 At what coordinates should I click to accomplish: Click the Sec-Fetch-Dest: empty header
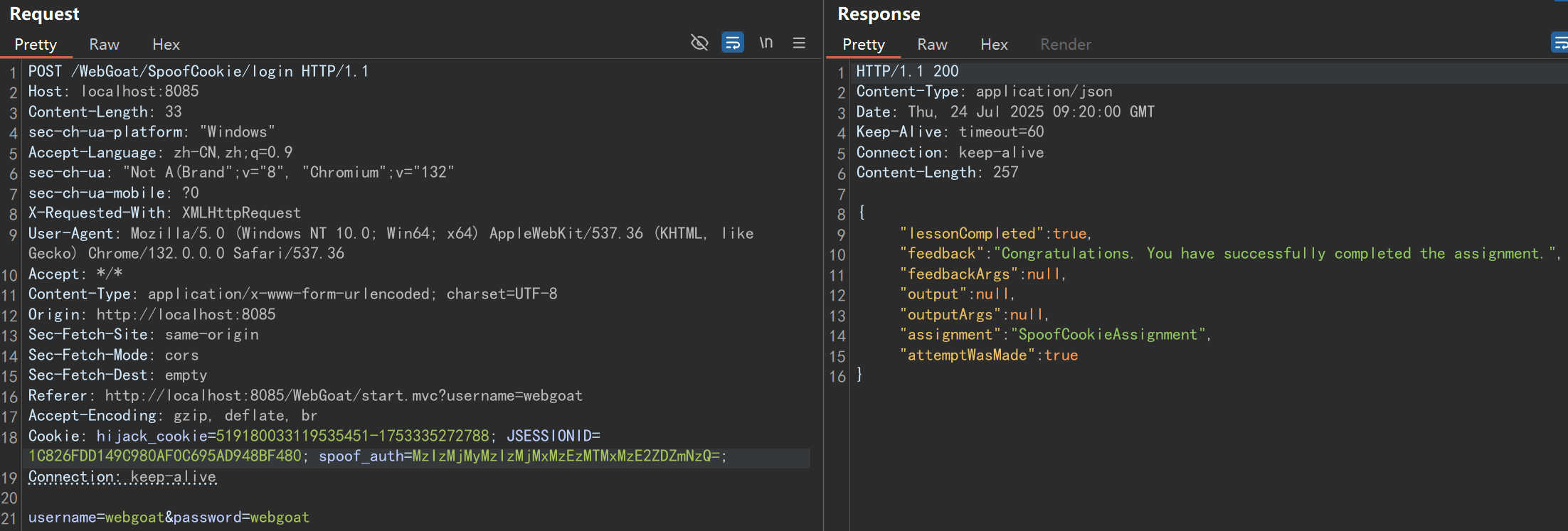(x=118, y=375)
